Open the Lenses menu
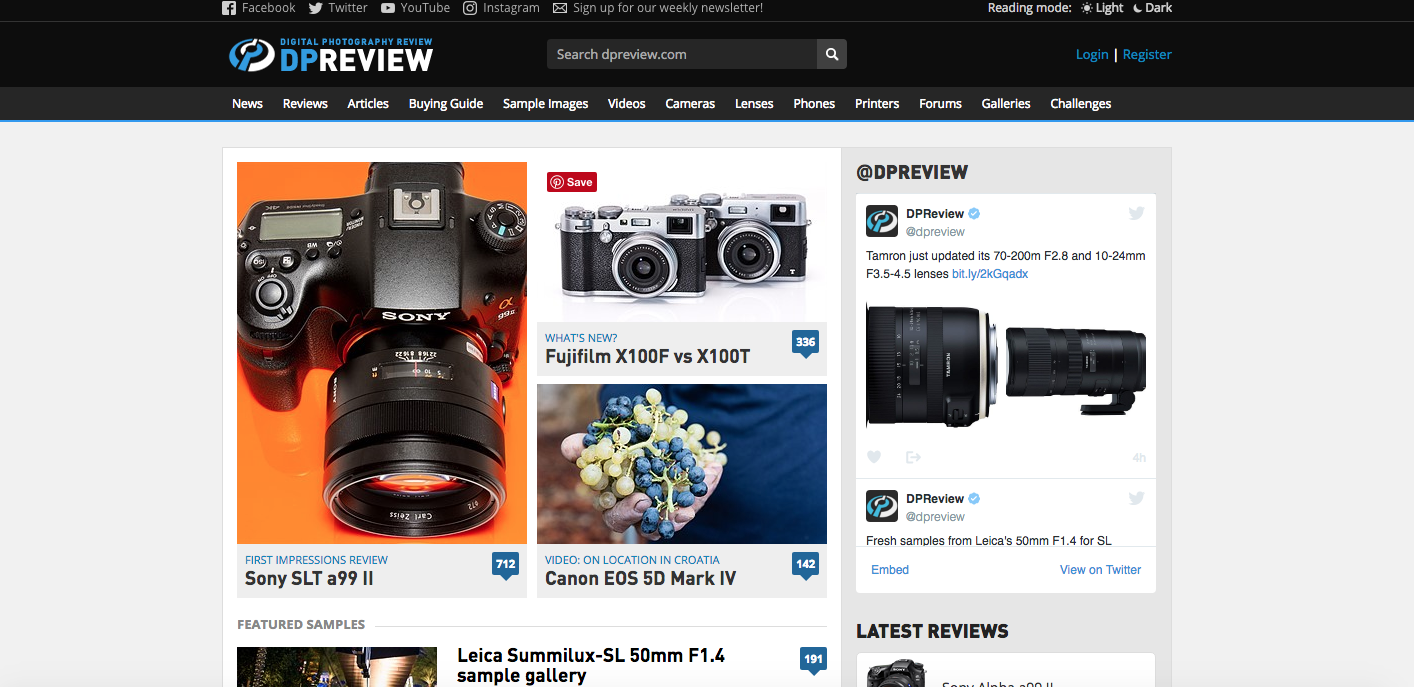This screenshot has width=1414, height=687. tap(754, 104)
